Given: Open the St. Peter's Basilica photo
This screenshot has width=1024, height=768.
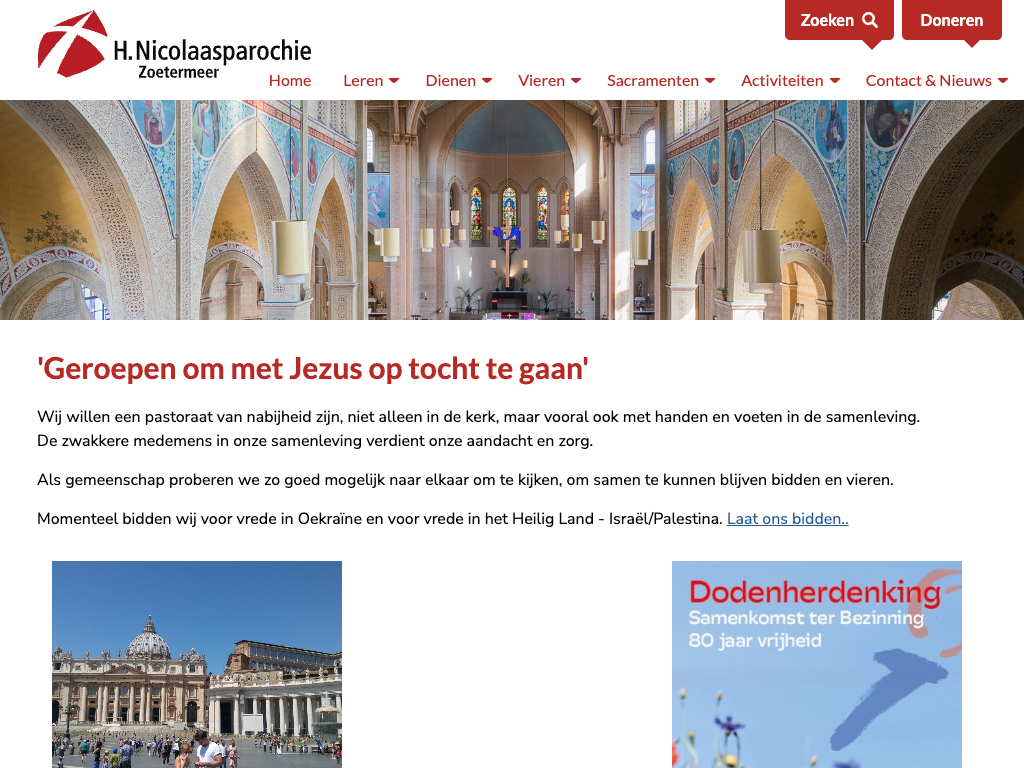Looking at the screenshot, I should pyautogui.click(x=197, y=664).
